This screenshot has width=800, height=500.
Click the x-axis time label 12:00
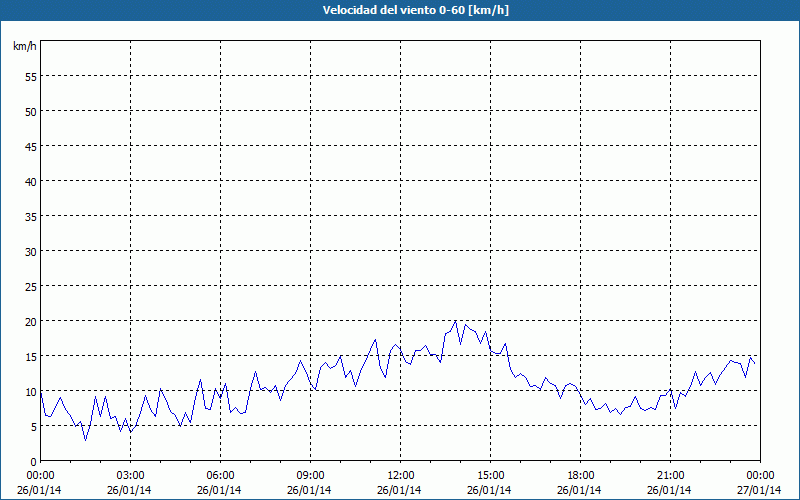[x=401, y=476]
